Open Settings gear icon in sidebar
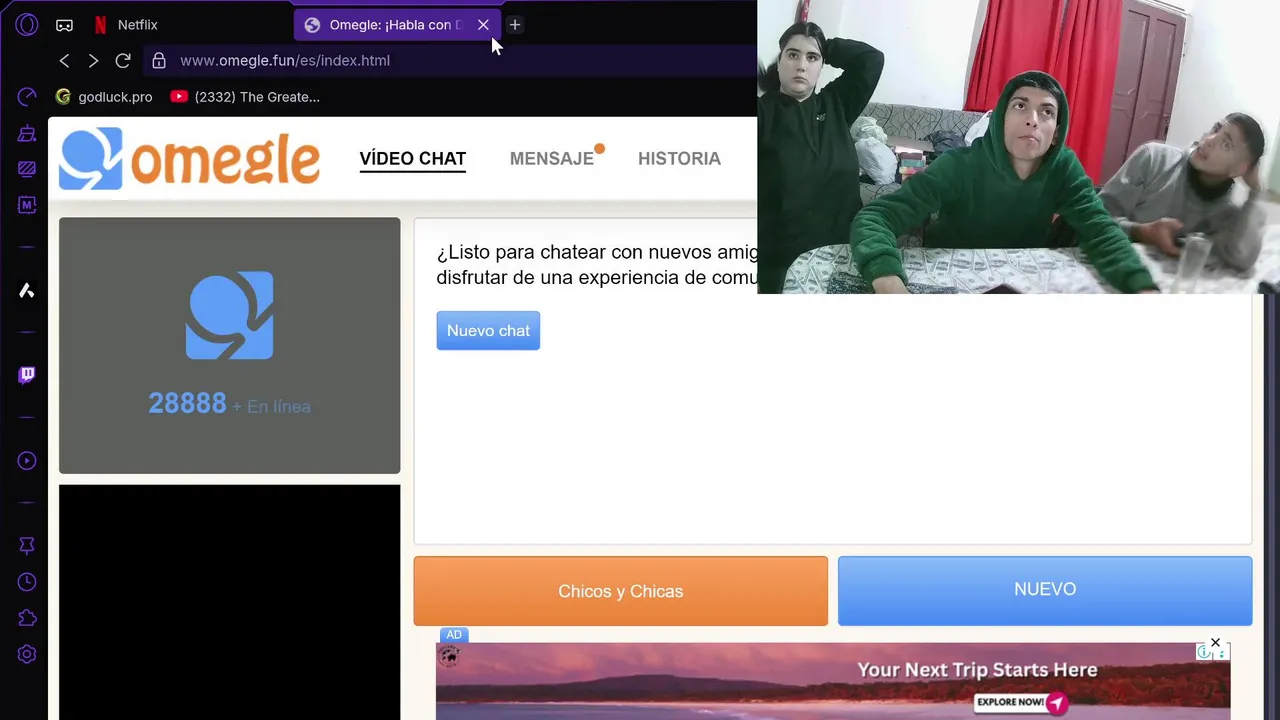The image size is (1280, 720). click(27, 654)
